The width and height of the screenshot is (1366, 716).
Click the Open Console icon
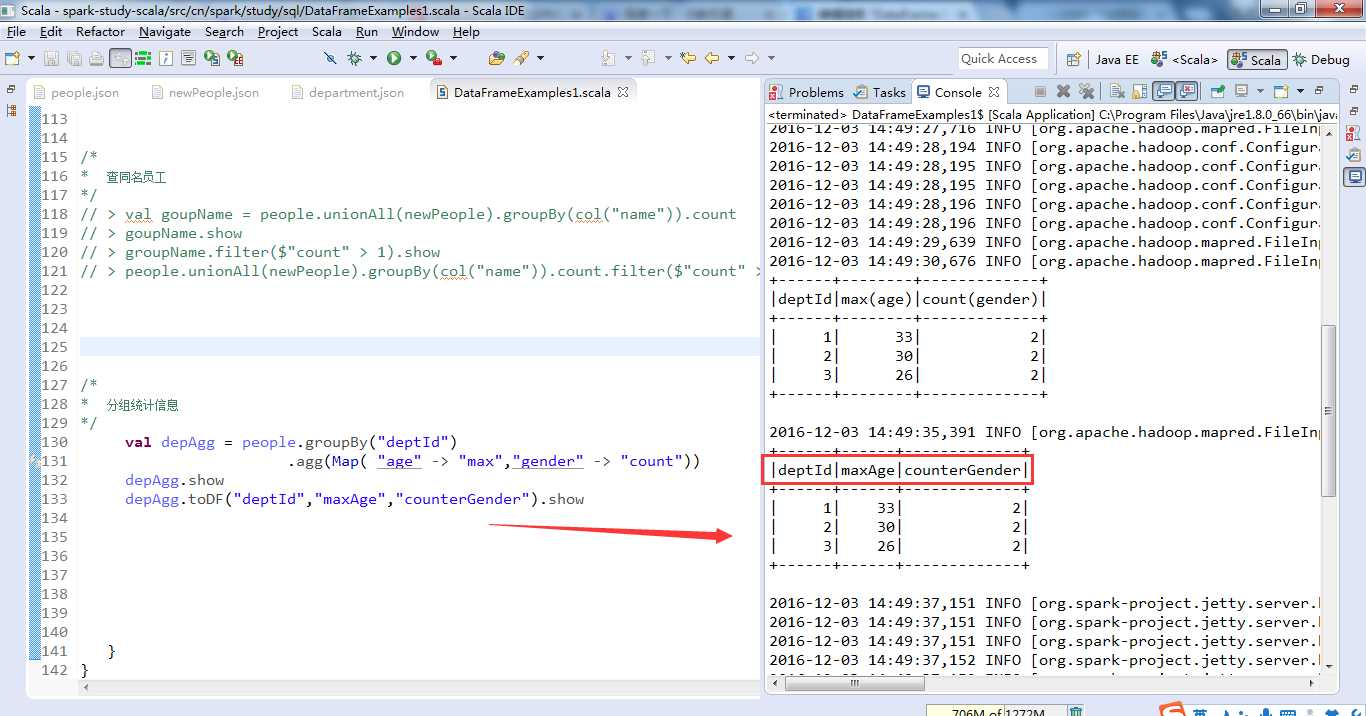coord(1281,91)
